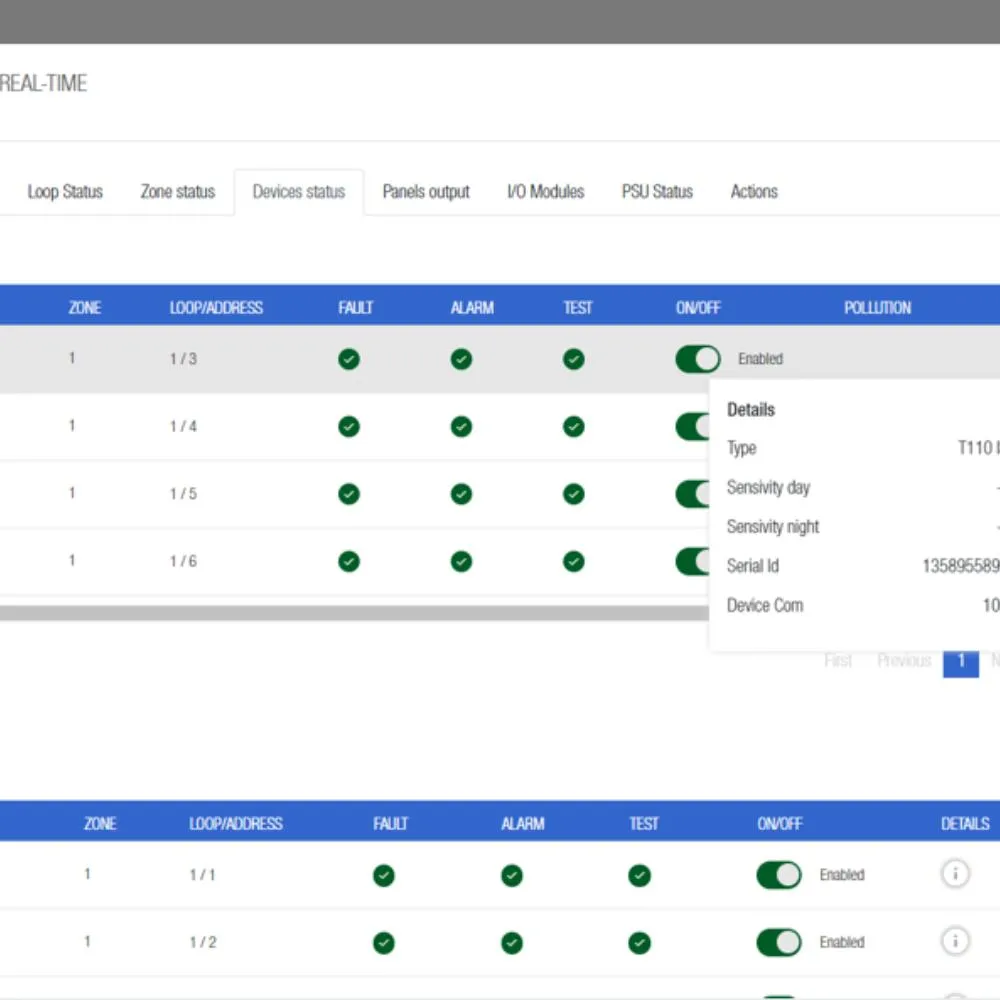The image size is (1000, 1000).
Task: Click alarm status check icon for 1/1
Action: [x=511, y=876]
